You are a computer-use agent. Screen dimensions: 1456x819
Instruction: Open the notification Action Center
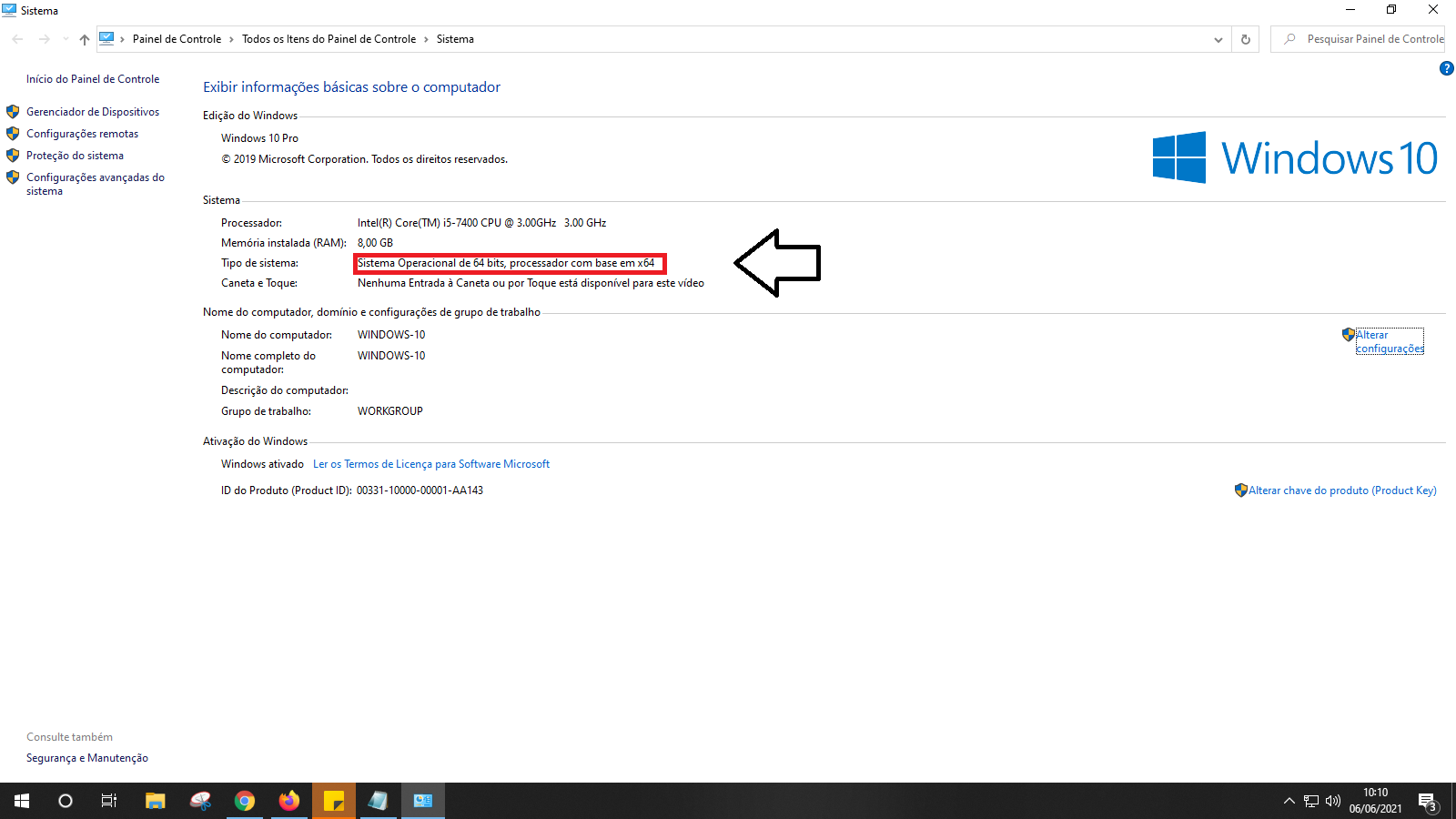pyautogui.click(x=1428, y=801)
